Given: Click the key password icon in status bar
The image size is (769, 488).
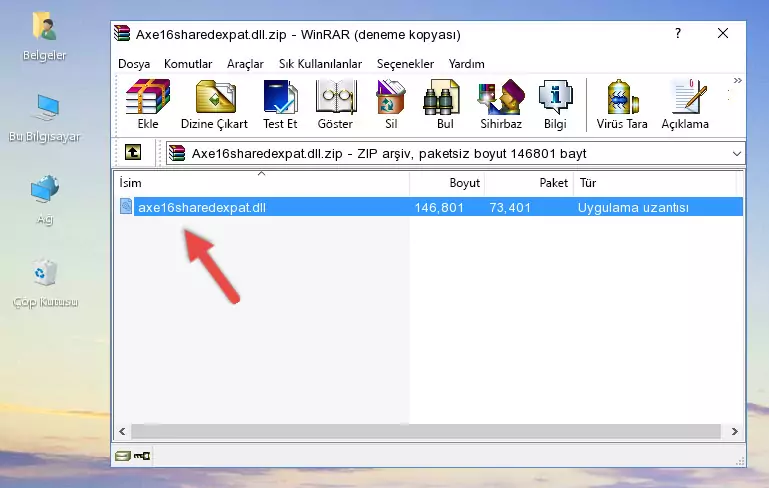Looking at the screenshot, I should coord(142,456).
